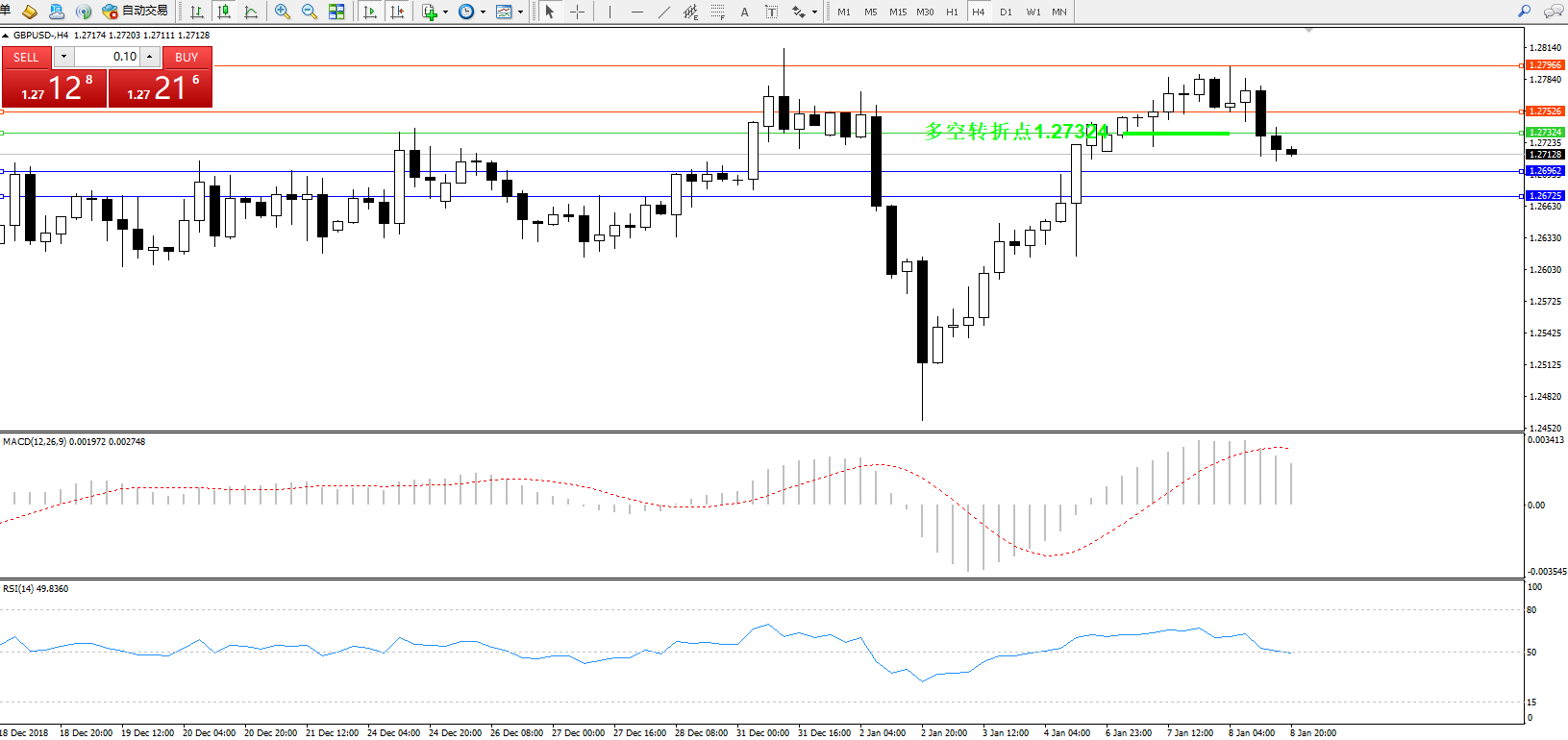Open the indicators list dropdown
This screenshot has height=740, width=1568.
(435, 12)
